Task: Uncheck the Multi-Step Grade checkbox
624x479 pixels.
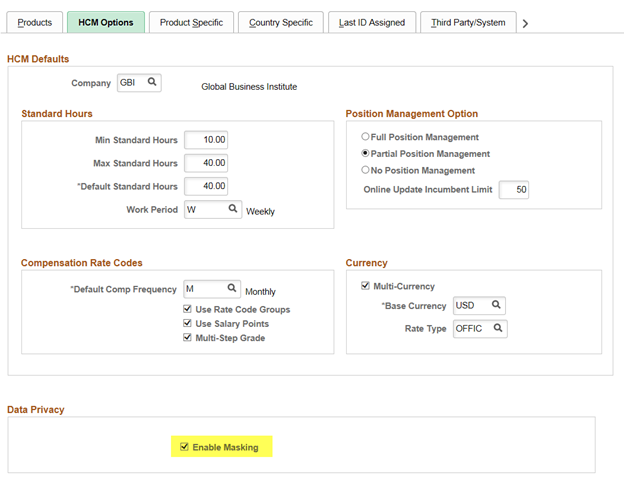Action: [187, 338]
